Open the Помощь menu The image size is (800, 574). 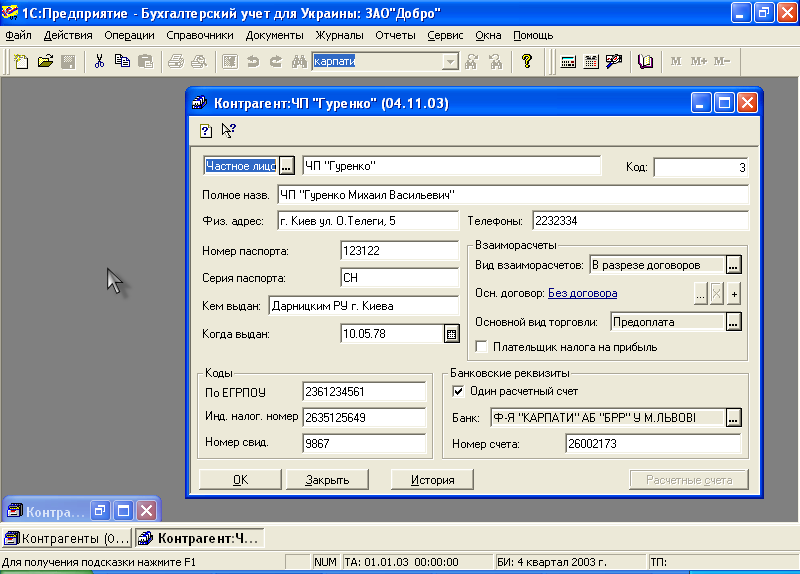pos(533,35)
